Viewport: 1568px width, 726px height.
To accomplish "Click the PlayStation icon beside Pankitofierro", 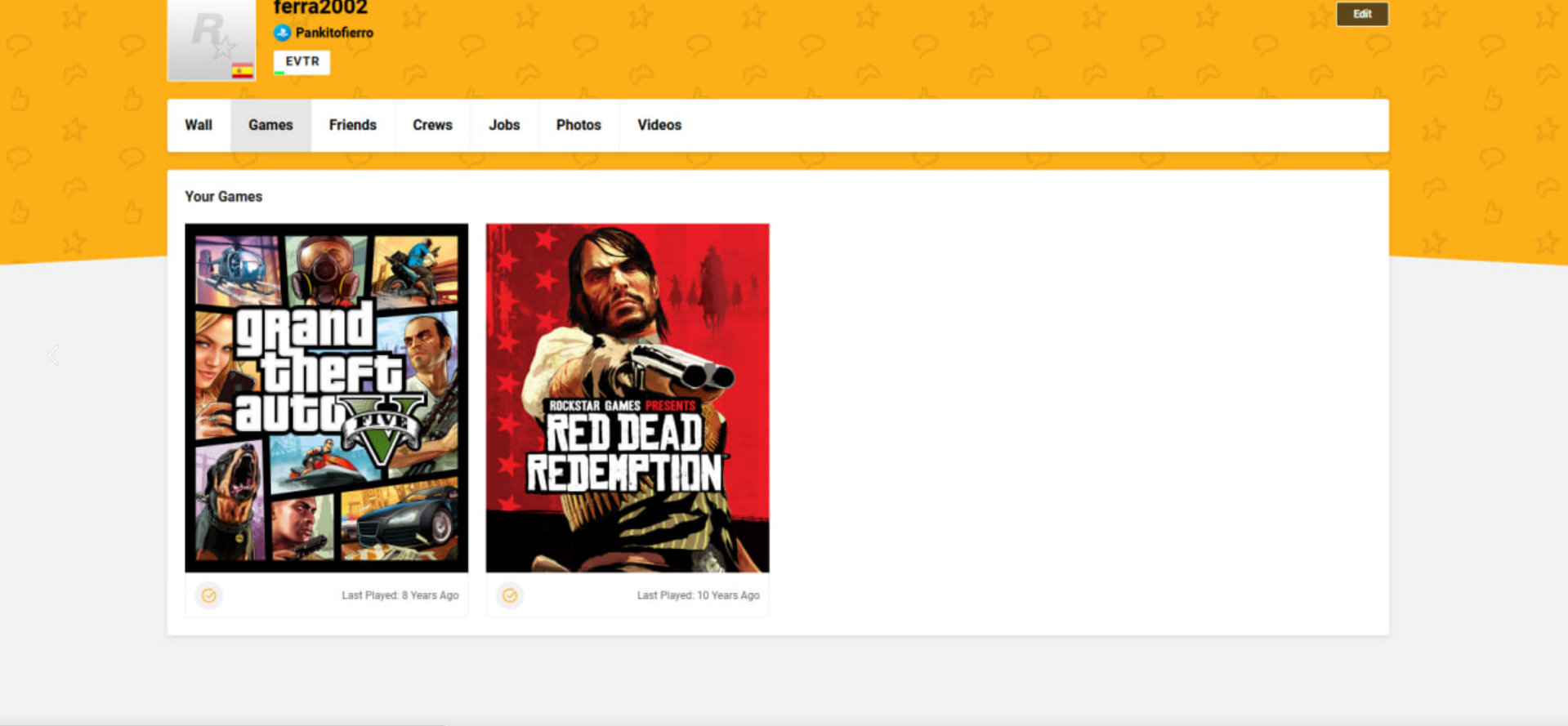I will pyautogui.click(x=282, y=33).
